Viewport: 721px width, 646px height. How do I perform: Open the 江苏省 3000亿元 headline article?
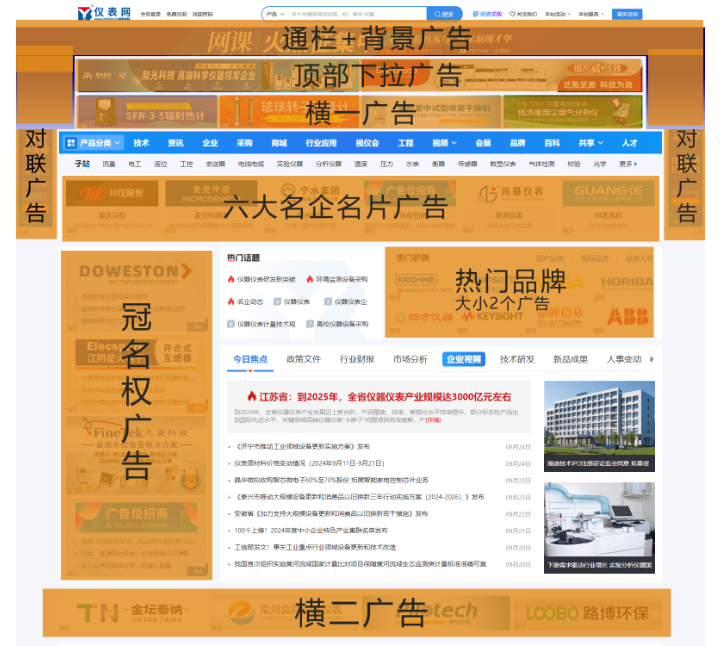coord(378,396)
